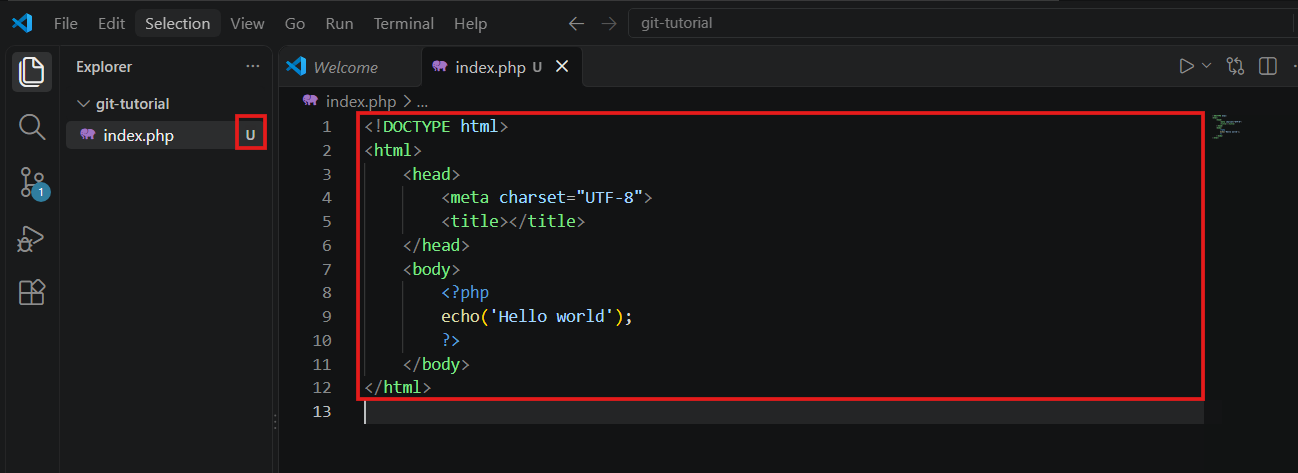
Task: Run the file with the play button
Action: pos(1186,66)
